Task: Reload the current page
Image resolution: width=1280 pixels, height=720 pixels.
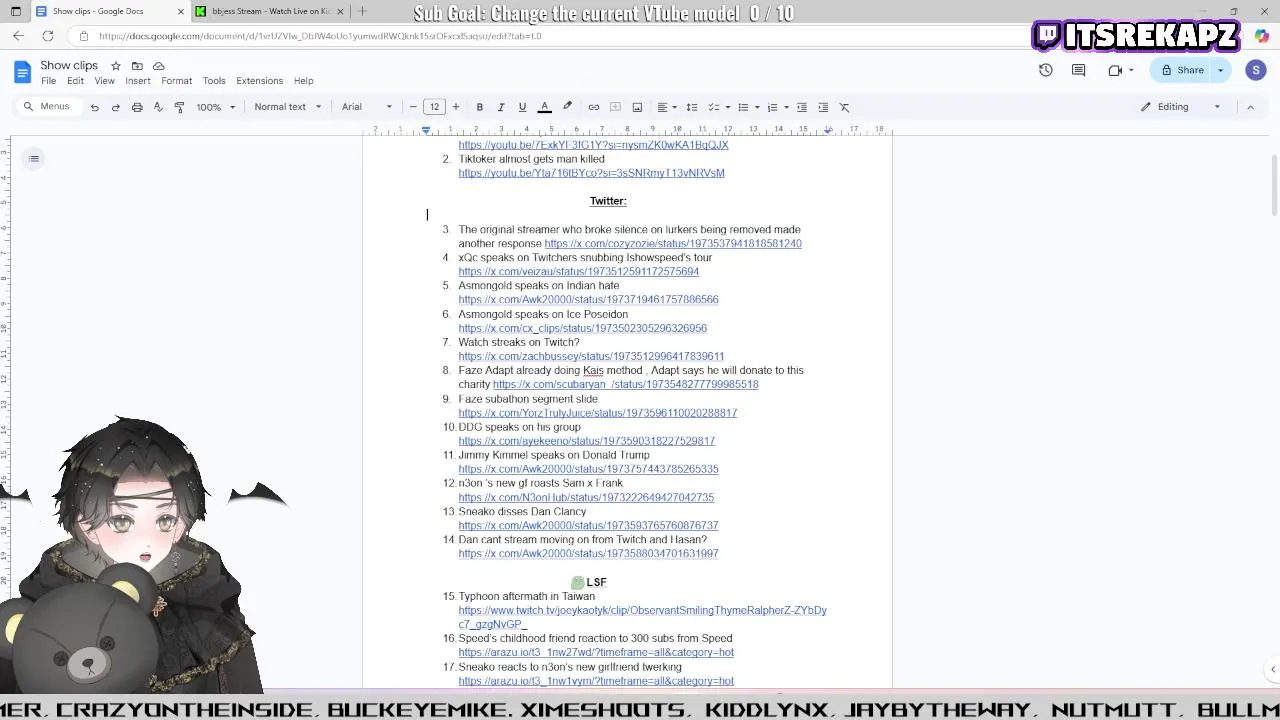Action: pos(48,36)
